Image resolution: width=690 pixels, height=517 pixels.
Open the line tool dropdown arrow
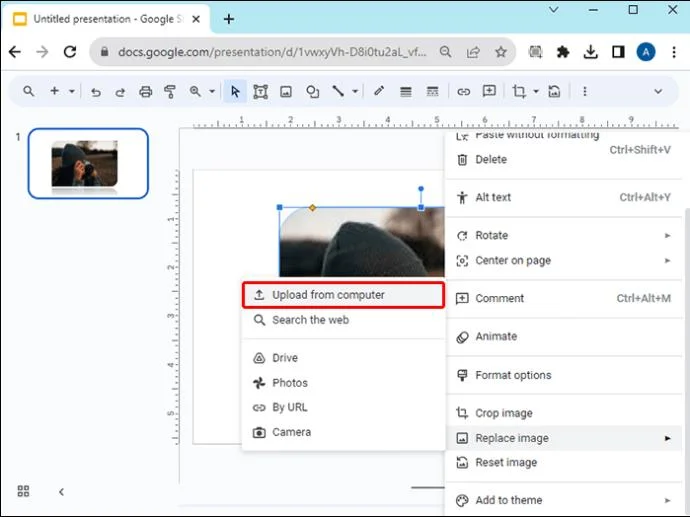click(355, 92)
